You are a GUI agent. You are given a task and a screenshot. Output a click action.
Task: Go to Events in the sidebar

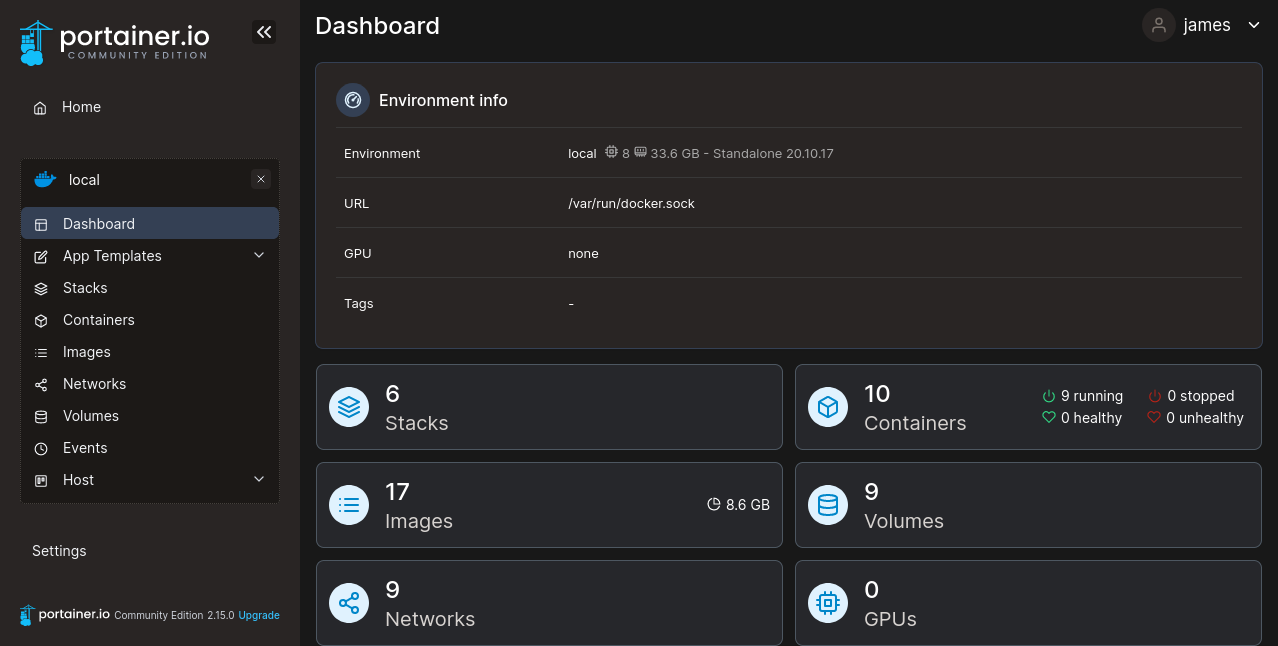coord(85,448)
